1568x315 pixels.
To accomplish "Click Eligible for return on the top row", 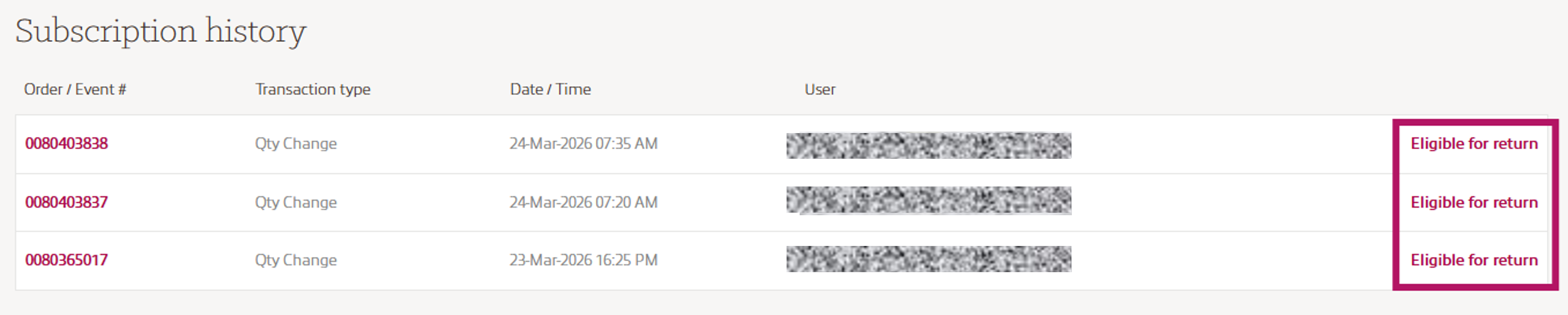I will tap(1475, 143).
